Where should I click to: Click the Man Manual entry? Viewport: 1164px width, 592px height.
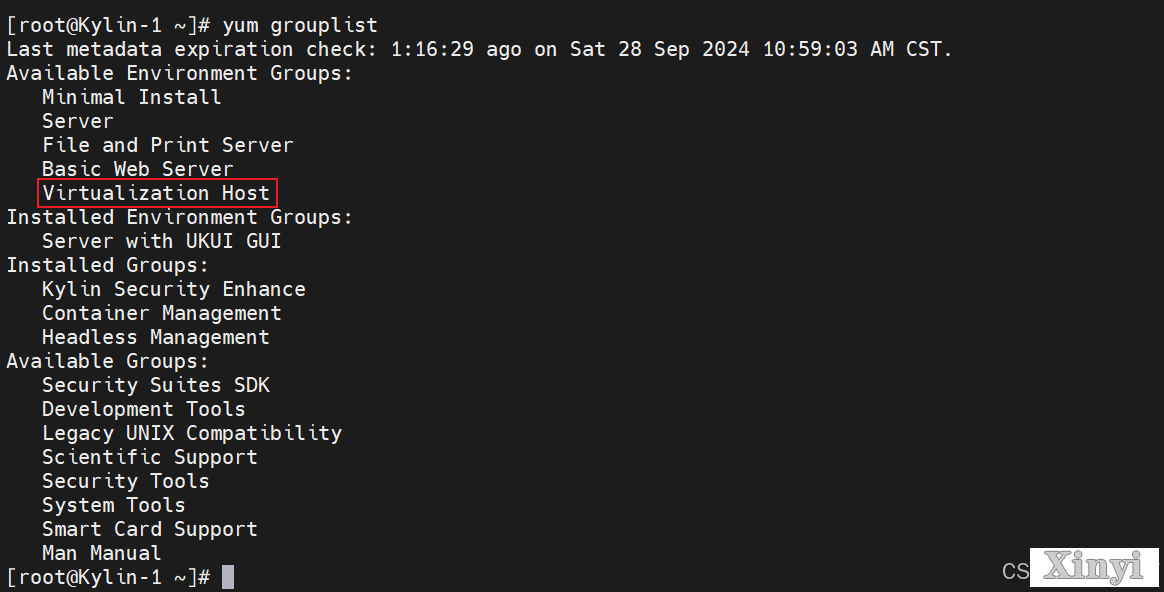click(102, 553)
